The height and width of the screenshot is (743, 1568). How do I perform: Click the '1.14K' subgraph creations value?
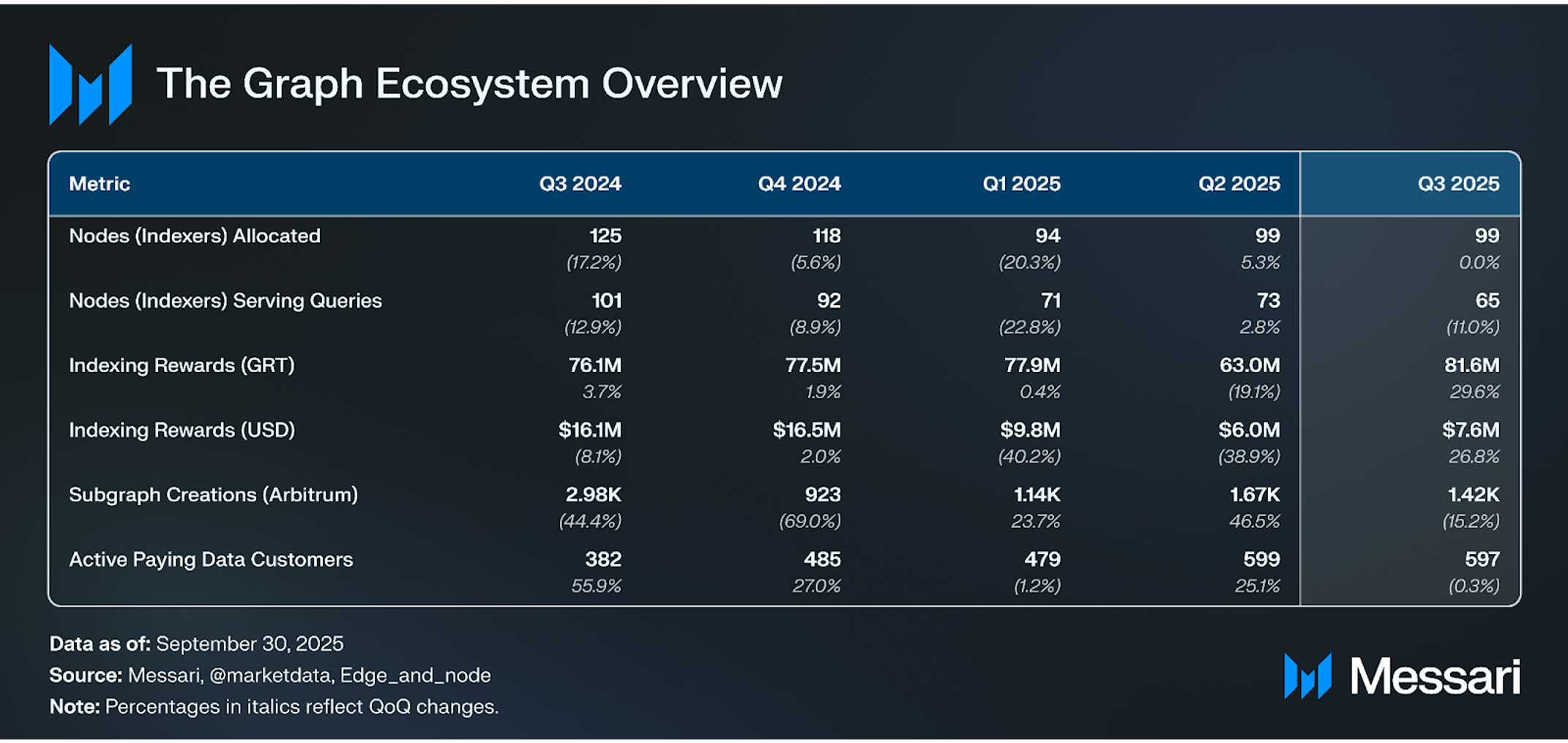pos(1037,495)
